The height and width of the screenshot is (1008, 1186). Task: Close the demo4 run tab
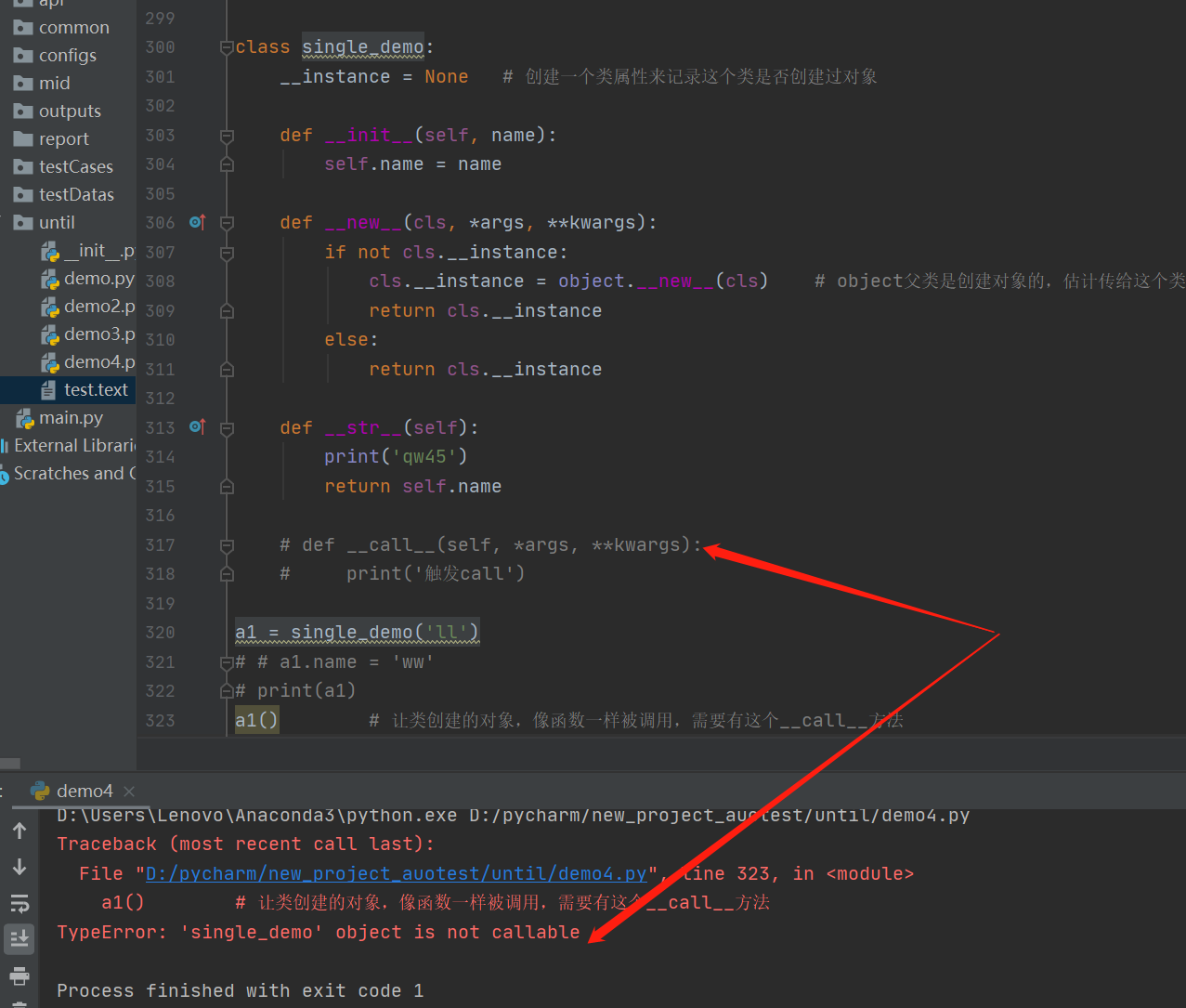click(x=129, y=791)
